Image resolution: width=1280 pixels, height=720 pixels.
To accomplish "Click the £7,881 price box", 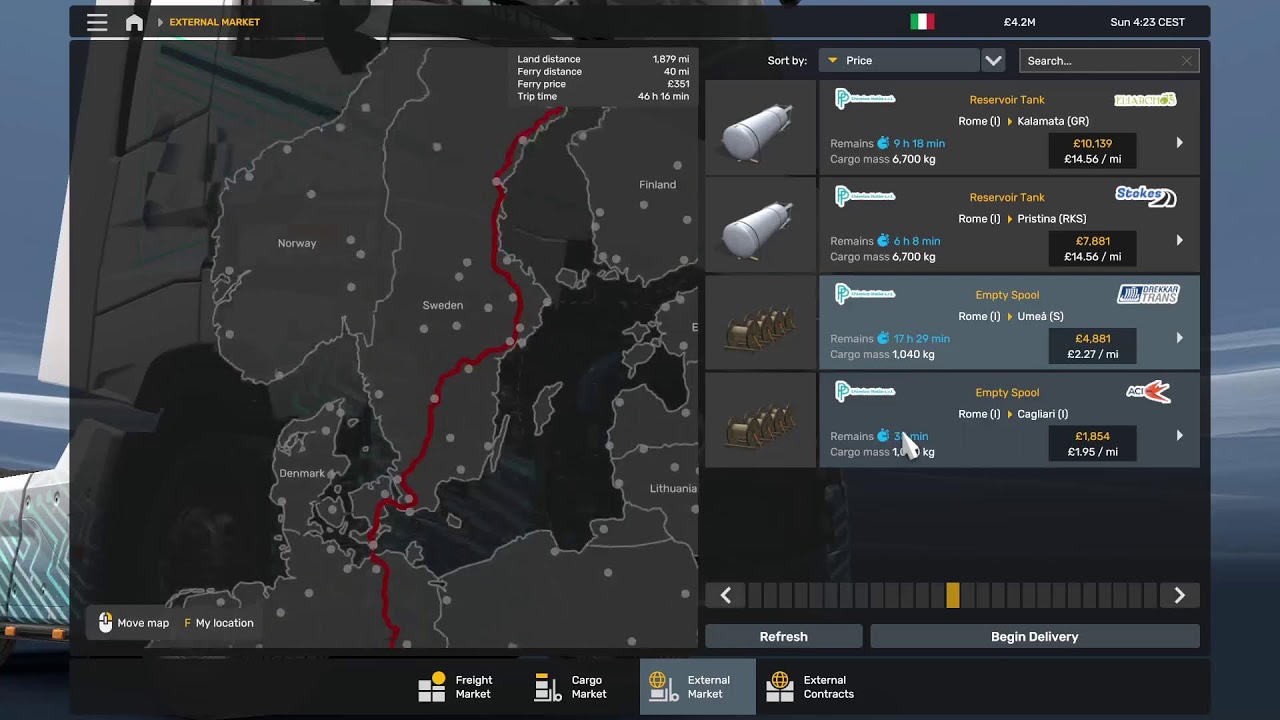I will point(1092,248).
